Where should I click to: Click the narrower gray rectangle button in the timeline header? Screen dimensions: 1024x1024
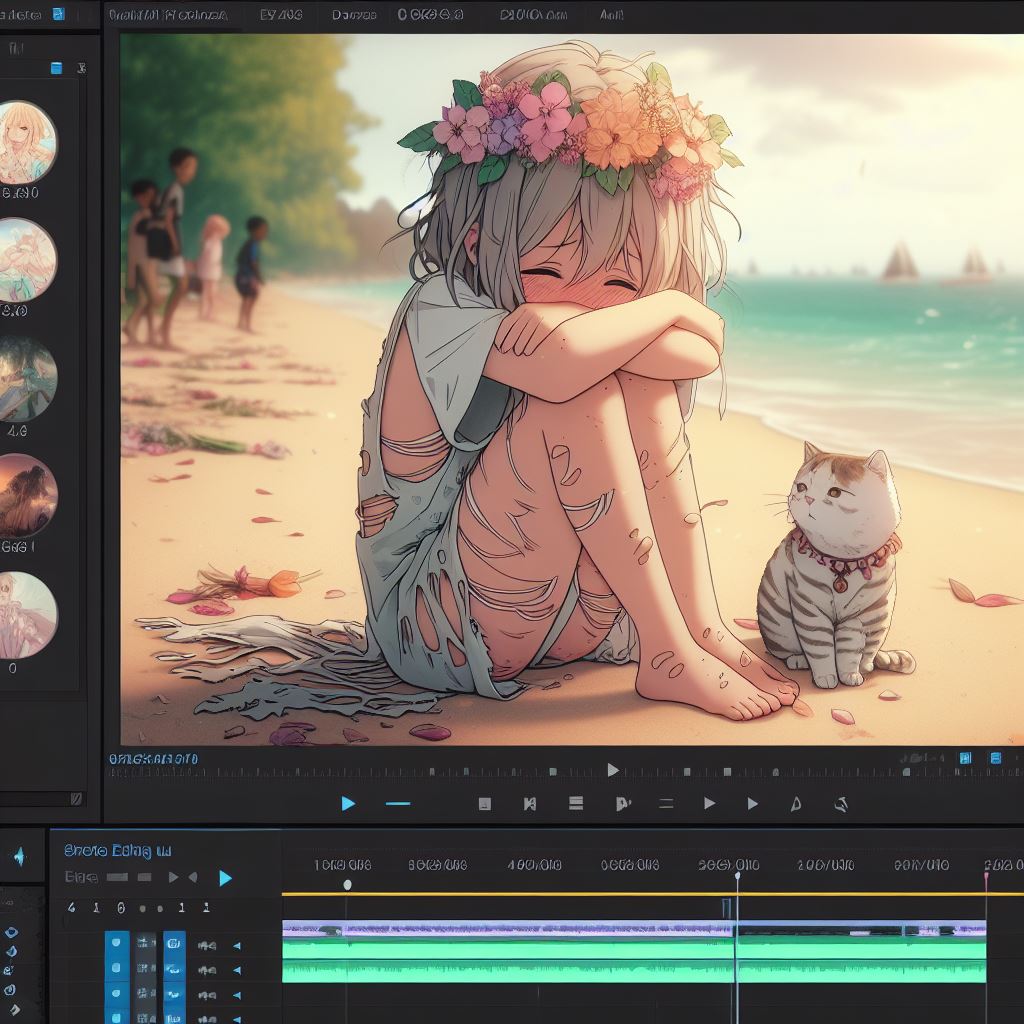144,877
